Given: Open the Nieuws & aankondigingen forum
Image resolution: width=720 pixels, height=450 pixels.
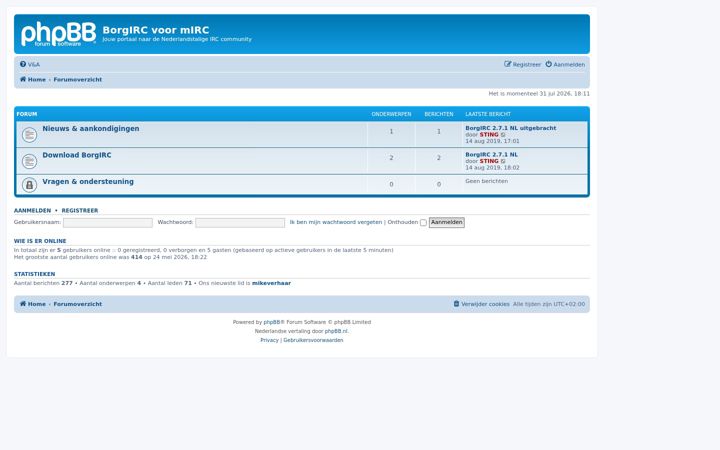Looking at the screenshot, I should [x=91, y=129].
